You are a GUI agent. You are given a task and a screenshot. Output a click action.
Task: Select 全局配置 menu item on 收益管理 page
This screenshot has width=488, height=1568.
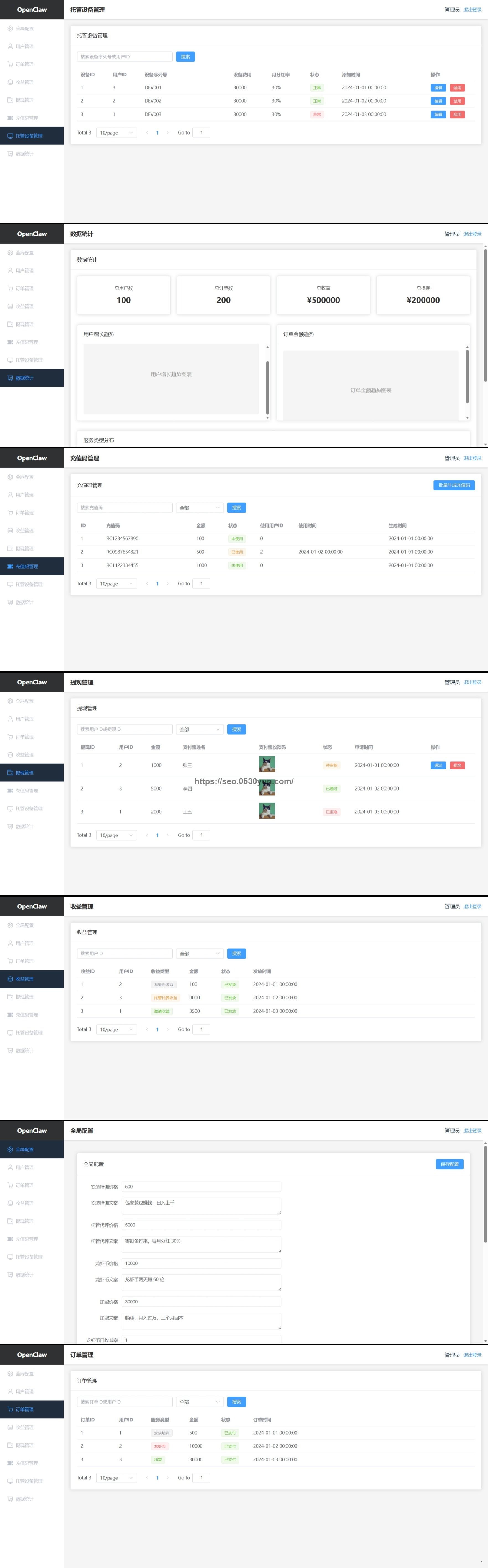click(x=32, y=925)
